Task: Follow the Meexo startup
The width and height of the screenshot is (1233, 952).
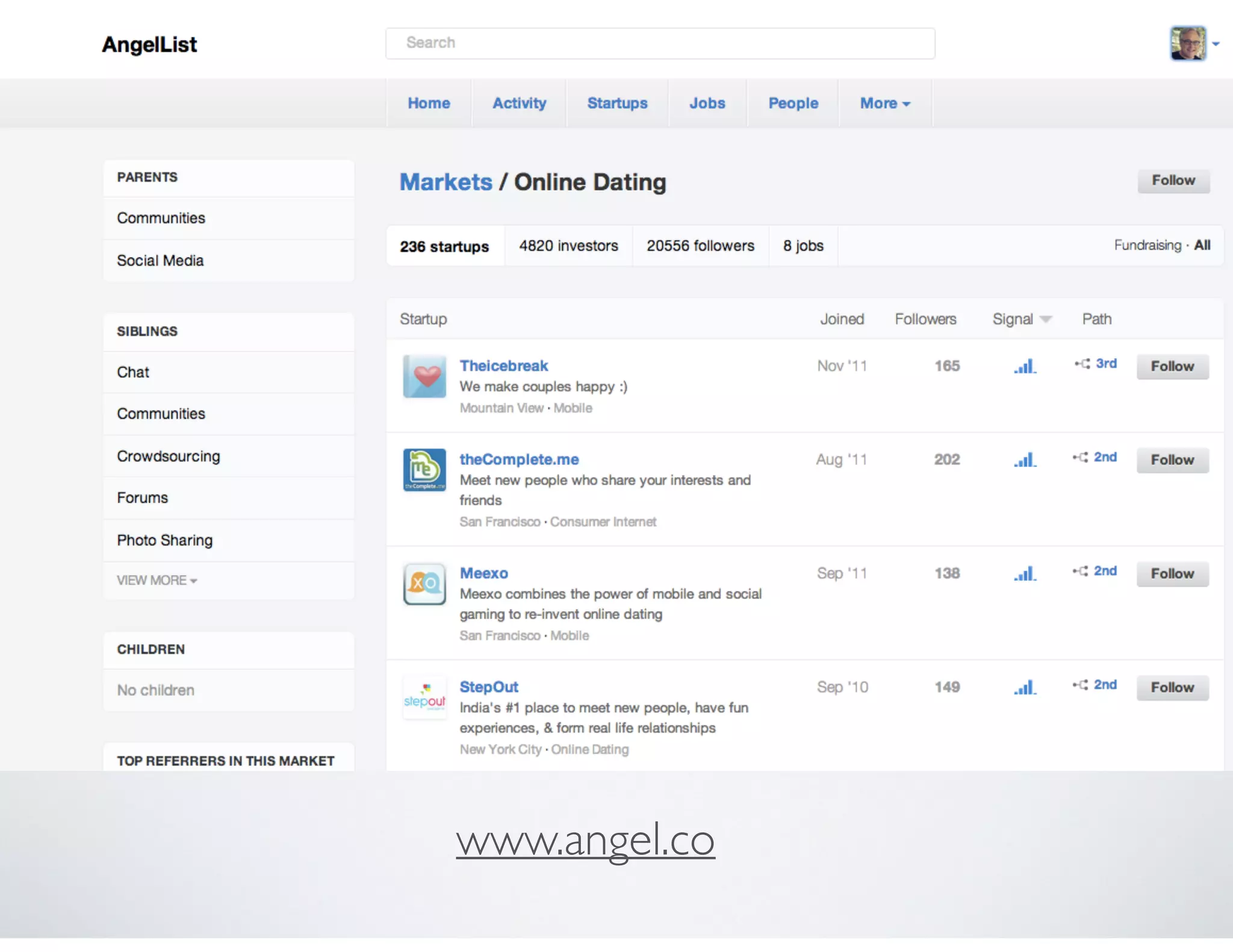Action: [x=1172, y=574]
